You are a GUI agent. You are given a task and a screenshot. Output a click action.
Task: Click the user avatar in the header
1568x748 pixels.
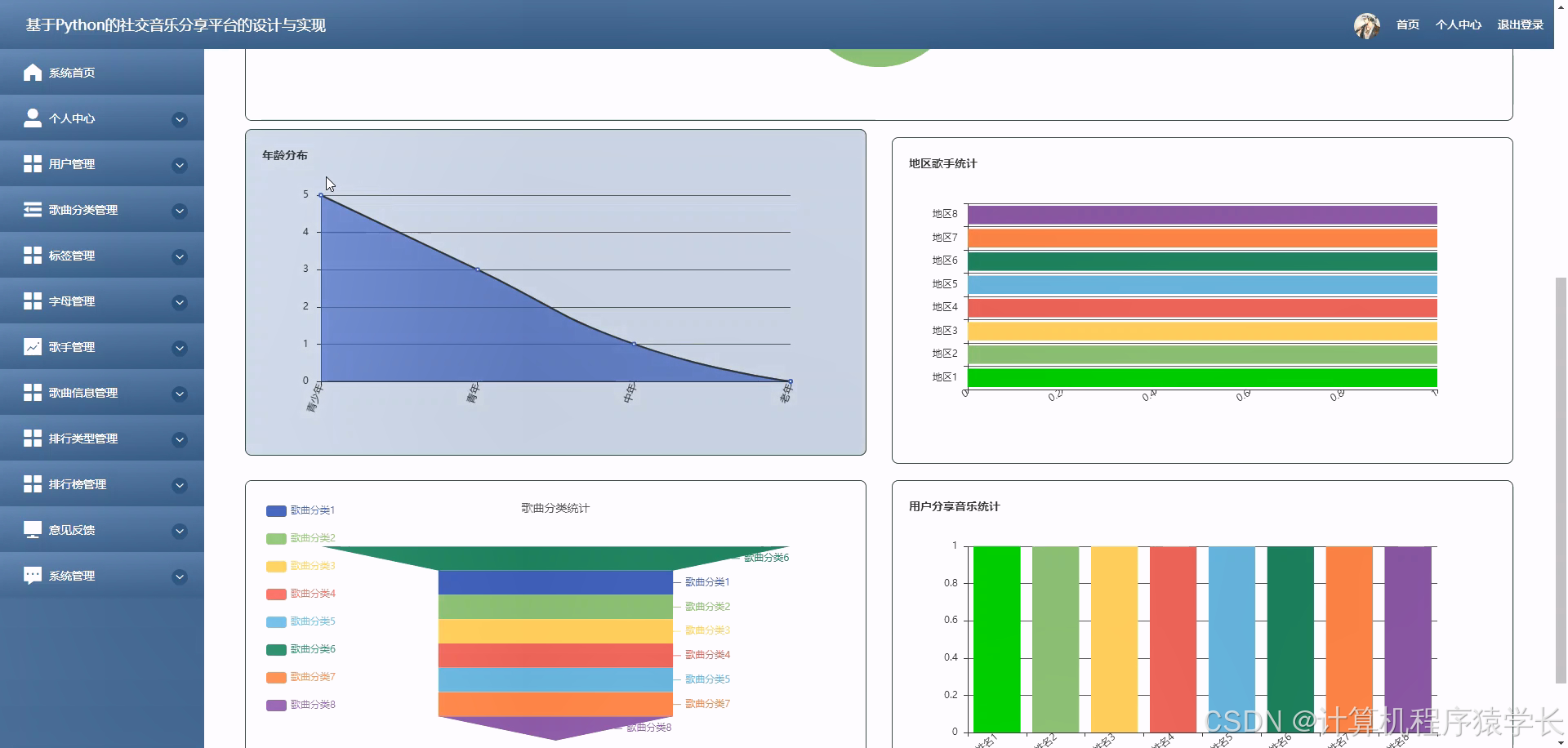click(x=1367, y=25)
